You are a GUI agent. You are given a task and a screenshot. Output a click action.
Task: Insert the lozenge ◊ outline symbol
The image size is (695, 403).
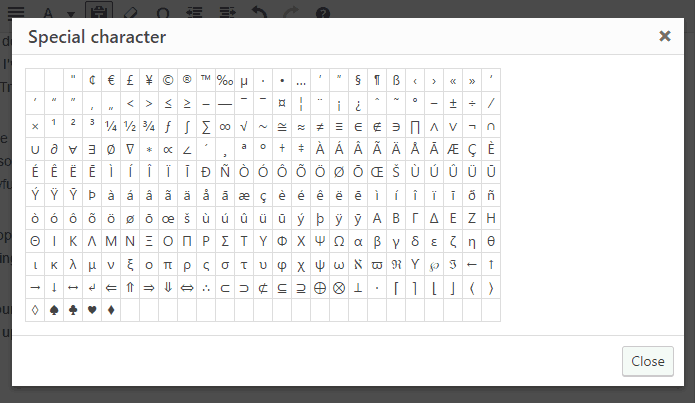(x=35, y=310)
